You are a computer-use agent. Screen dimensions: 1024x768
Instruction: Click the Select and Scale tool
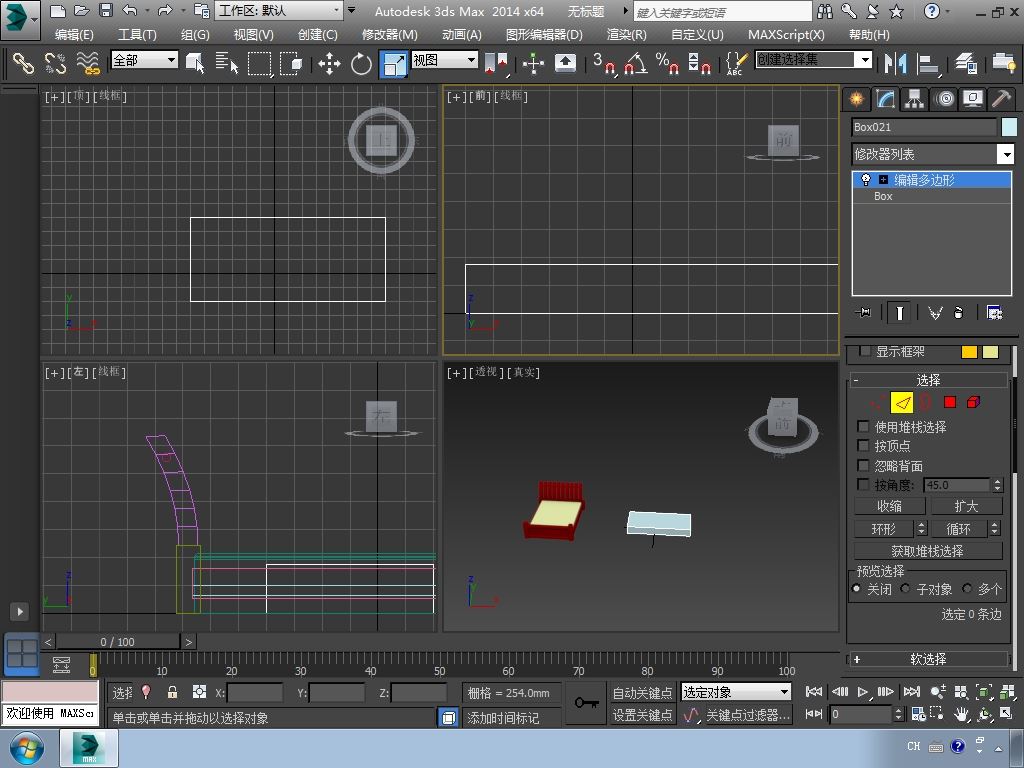[394, 64]
